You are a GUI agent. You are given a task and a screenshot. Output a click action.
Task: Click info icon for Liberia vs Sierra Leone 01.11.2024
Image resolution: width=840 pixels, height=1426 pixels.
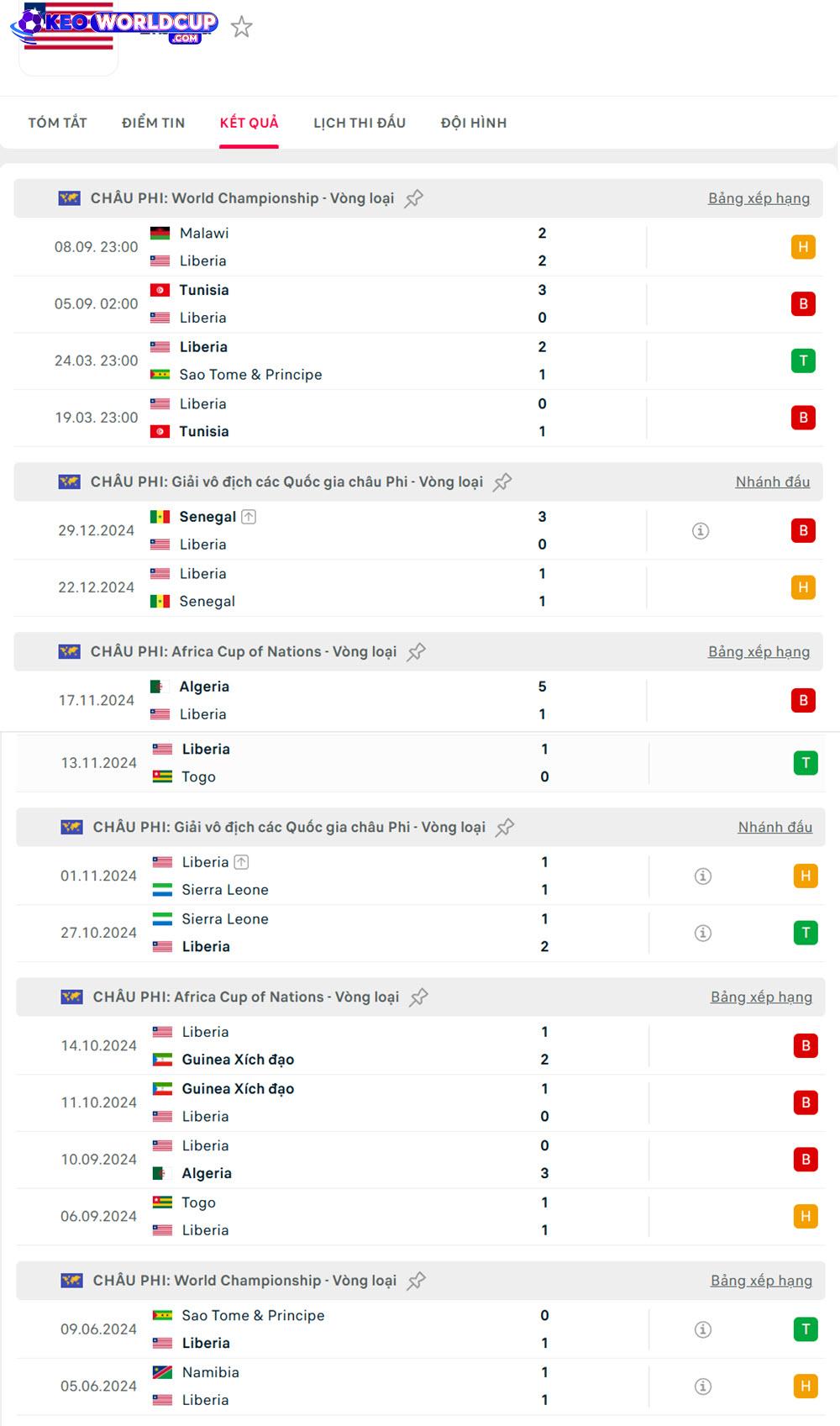[703, 876]
